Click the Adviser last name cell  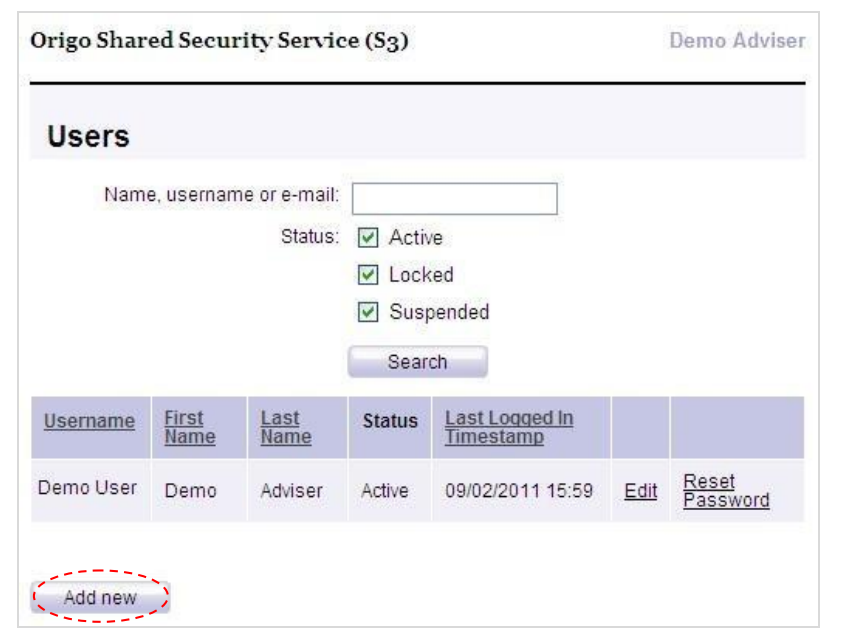(x=291, y=490)
